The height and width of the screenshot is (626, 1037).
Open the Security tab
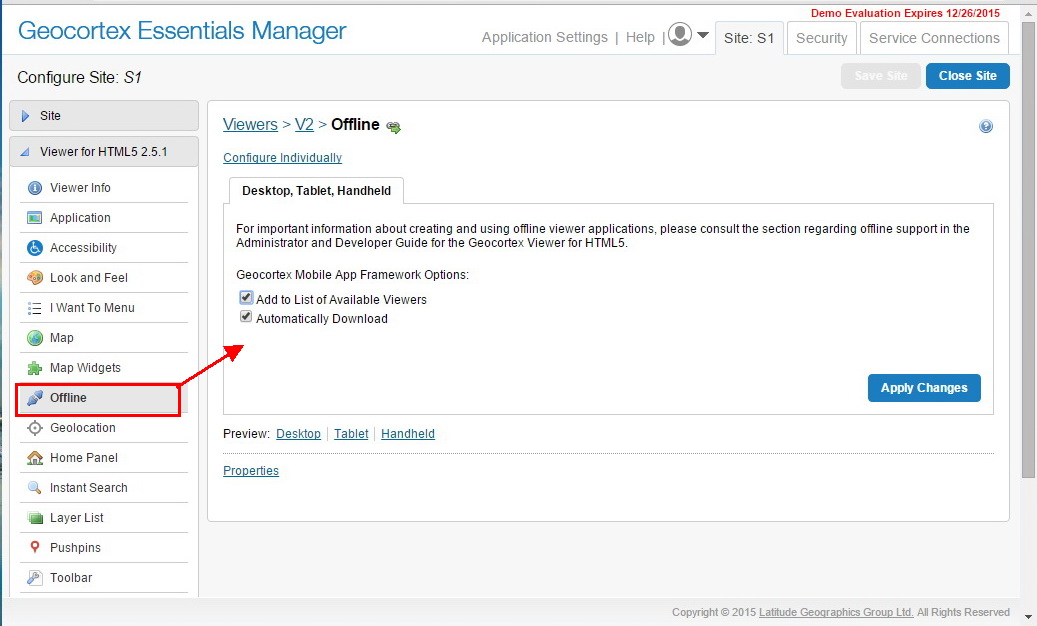pyautogui.click(x=821, y=38)
